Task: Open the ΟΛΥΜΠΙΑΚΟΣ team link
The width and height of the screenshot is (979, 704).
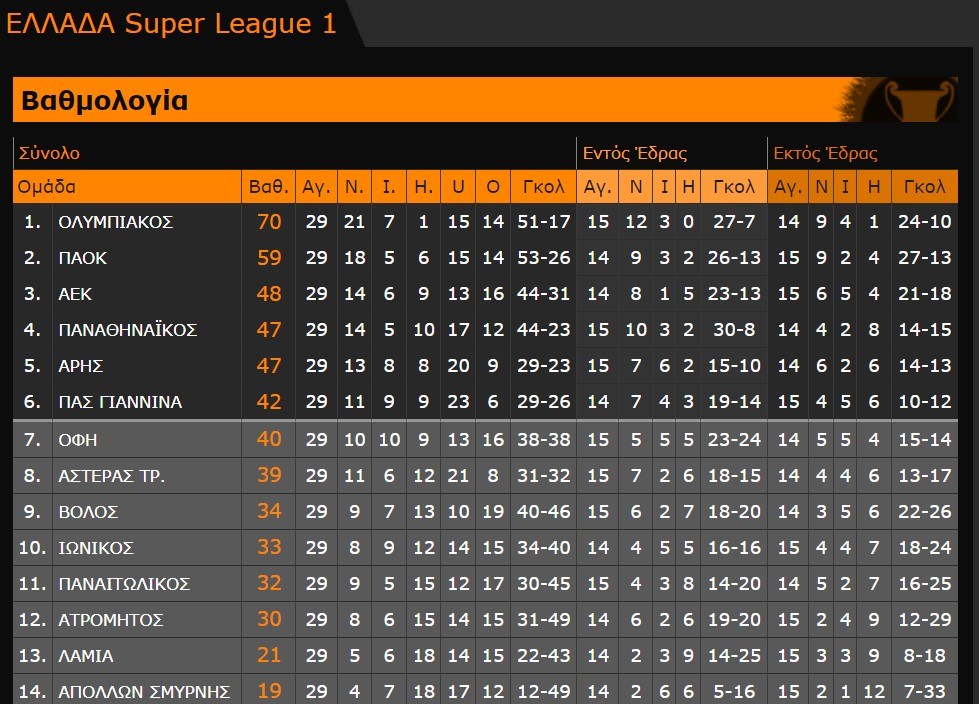Action: 116,222
